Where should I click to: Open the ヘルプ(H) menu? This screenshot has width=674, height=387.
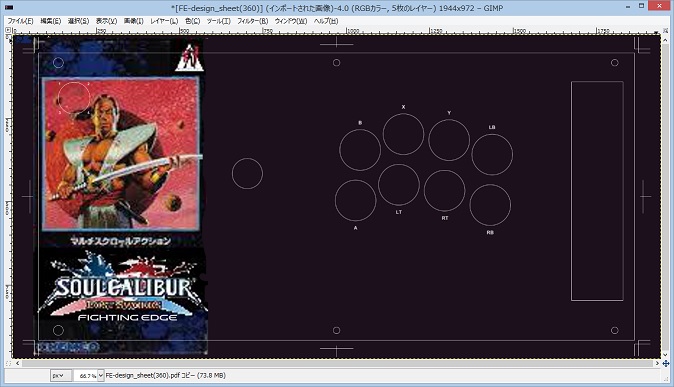point(326,21)
